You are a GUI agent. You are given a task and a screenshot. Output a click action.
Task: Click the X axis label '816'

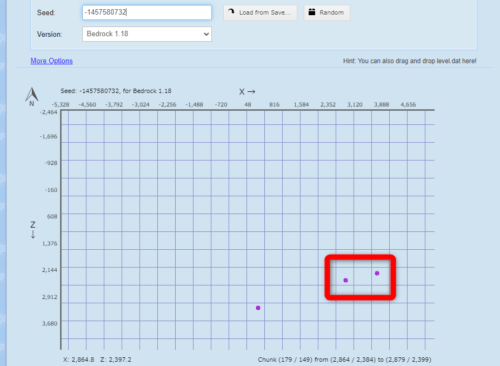(x=274, y=104)
